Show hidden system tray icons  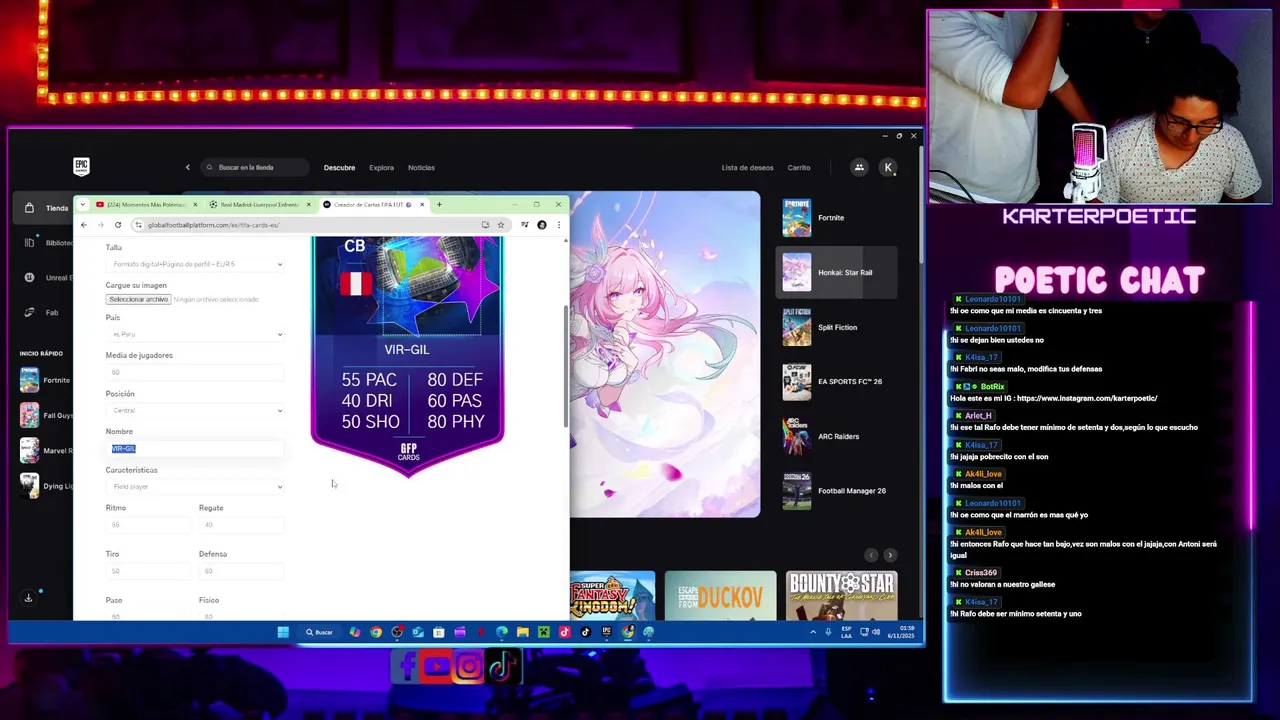(x=813, y=632)
